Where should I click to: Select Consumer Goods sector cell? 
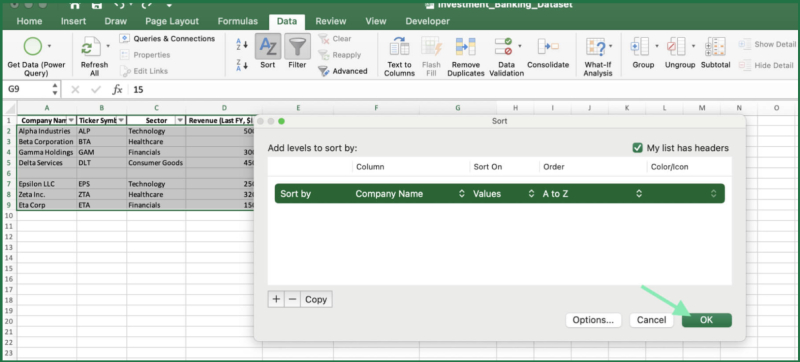tap(156, 163)
